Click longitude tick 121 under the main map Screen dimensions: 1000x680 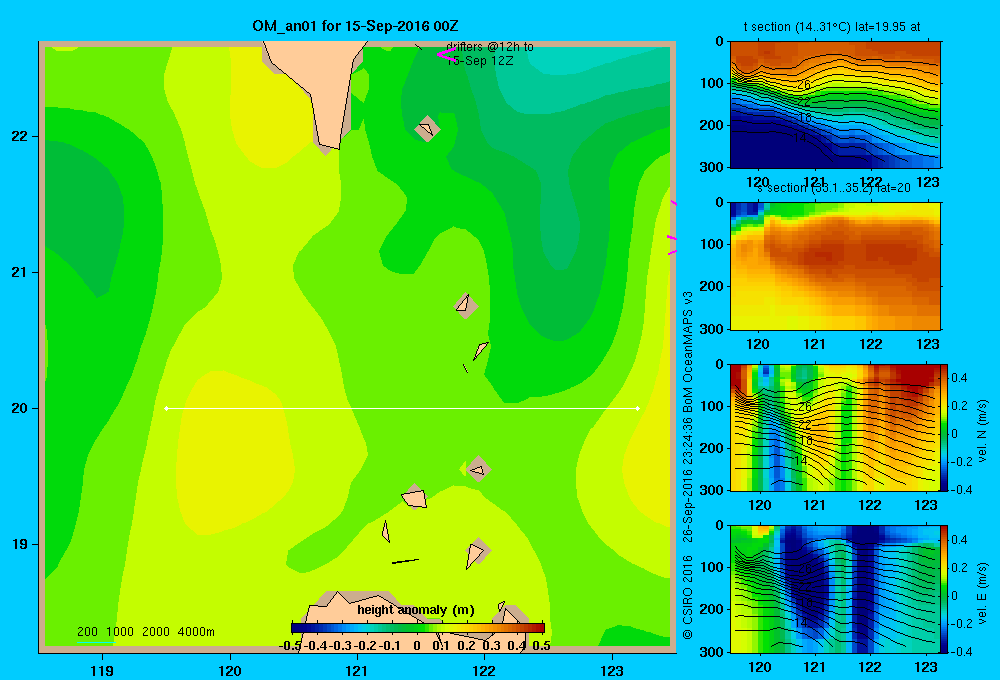pos(357,670)
